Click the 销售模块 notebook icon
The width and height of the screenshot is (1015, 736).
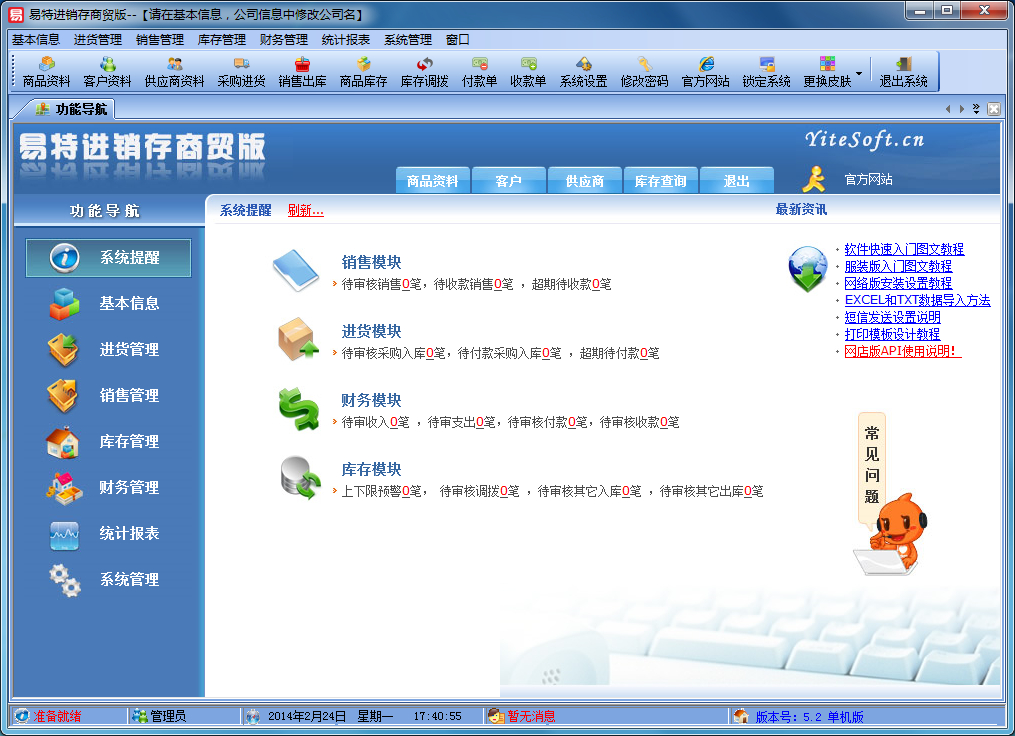296,271
